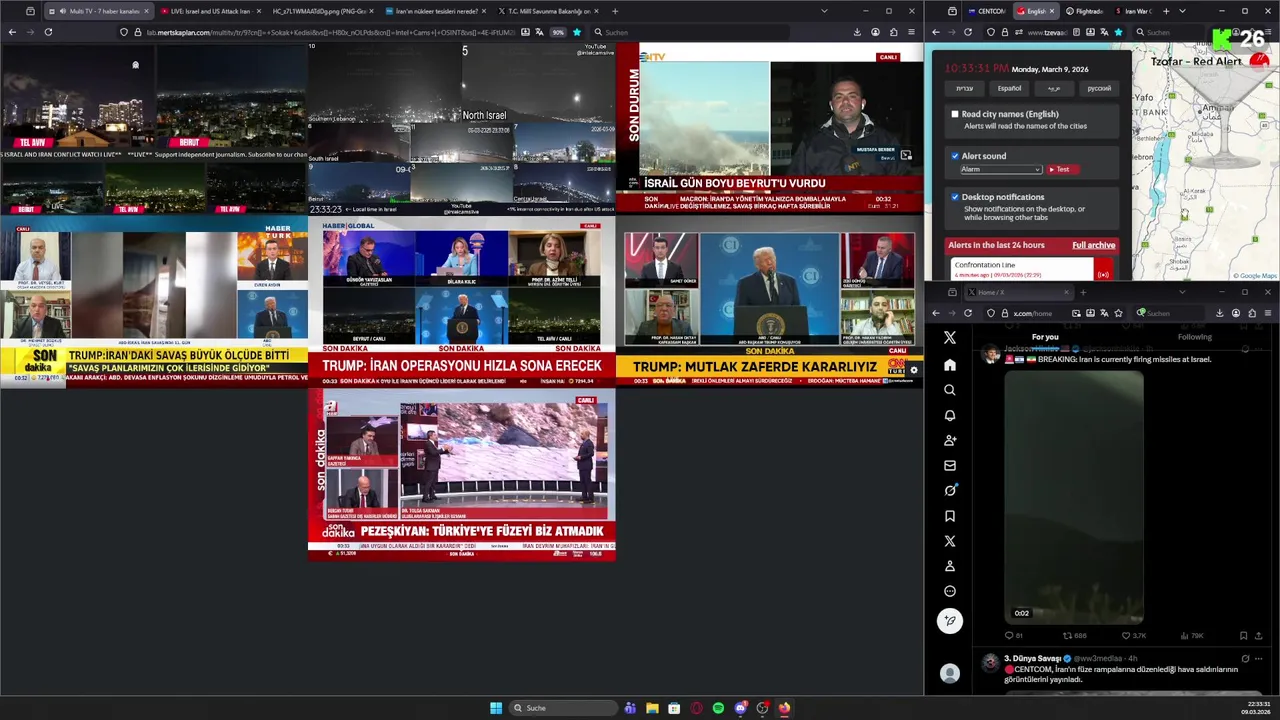Switch to LIVE: Israel and US Attack Iran tab
Viewport: 1280px width, 720px height.
pyautogui.click(x=210, y=11)
